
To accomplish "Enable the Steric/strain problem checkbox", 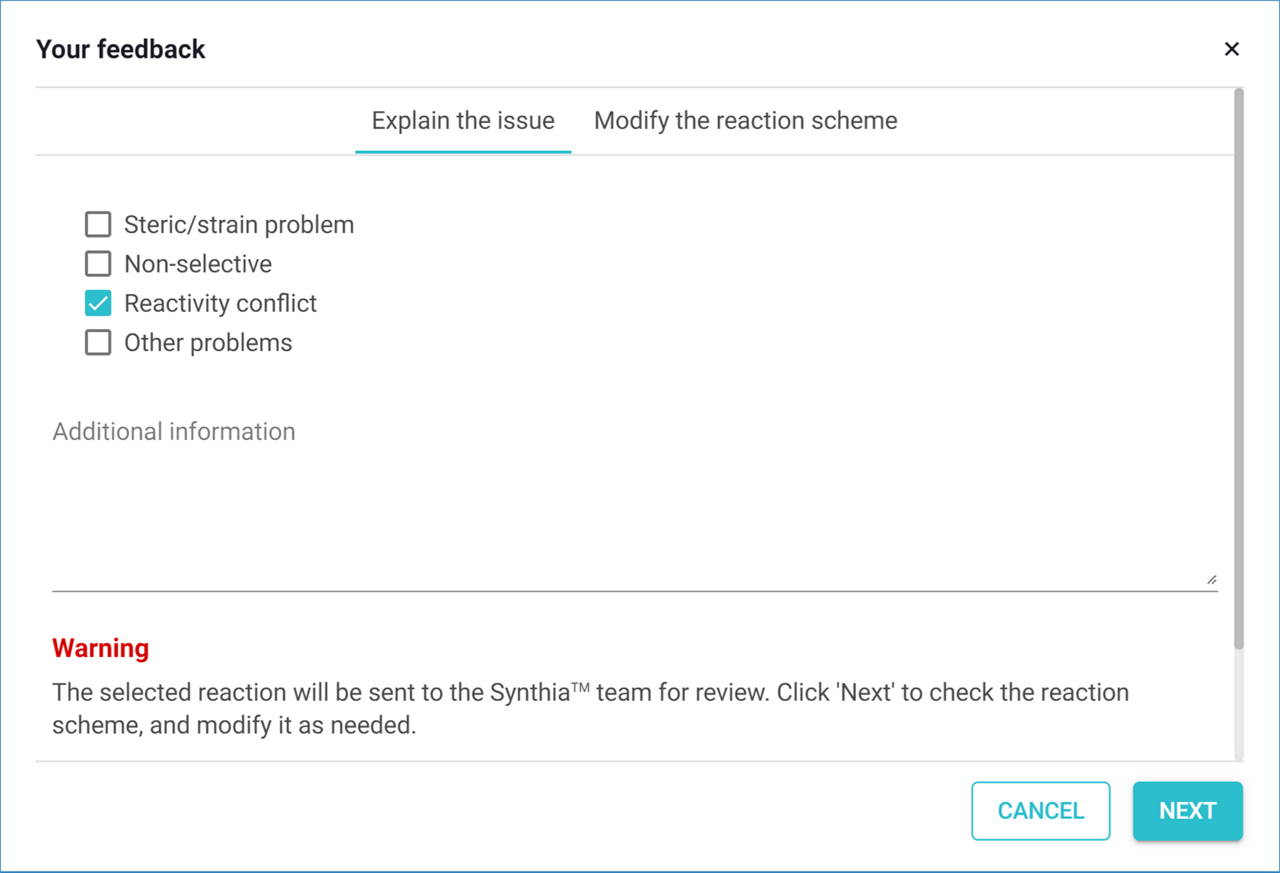I will pyautogui.click(x=98, y=225).
